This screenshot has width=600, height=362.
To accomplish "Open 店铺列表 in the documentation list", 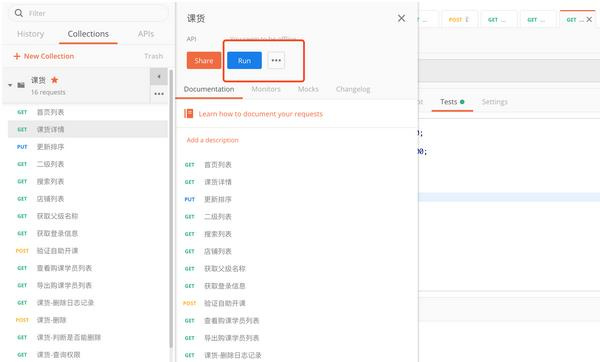I will [218, 251].
